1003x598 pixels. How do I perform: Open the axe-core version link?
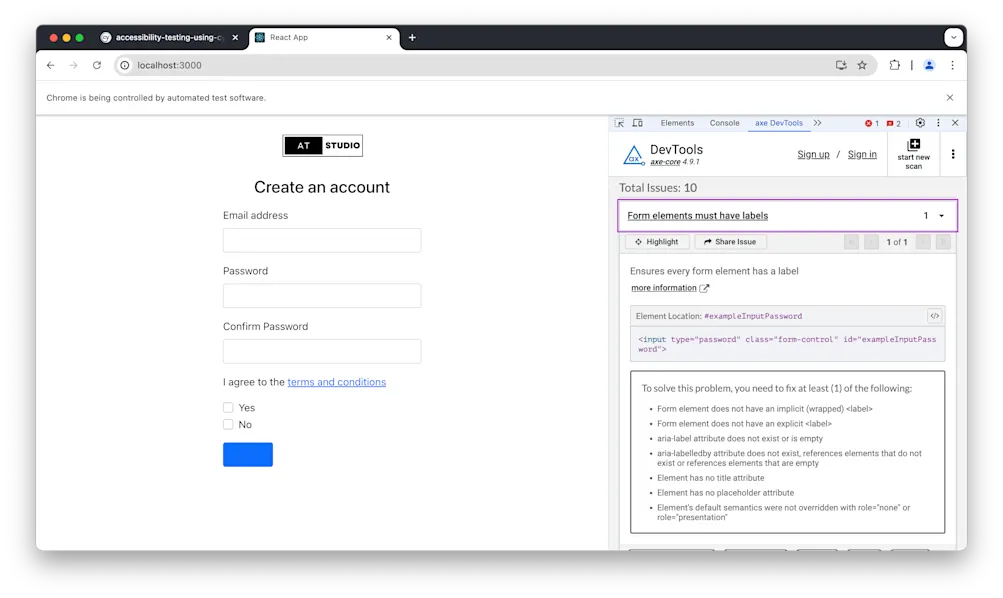(x=665, y=162)
